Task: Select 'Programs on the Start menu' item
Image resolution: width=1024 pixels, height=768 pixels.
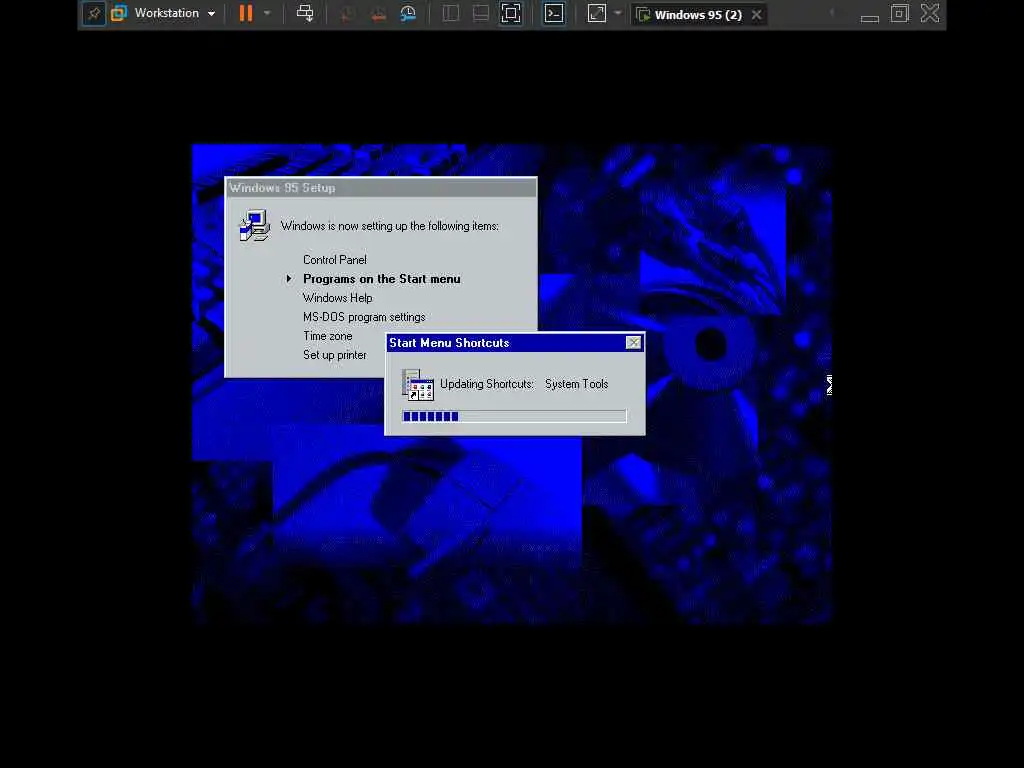Action: tap(381, 279)
